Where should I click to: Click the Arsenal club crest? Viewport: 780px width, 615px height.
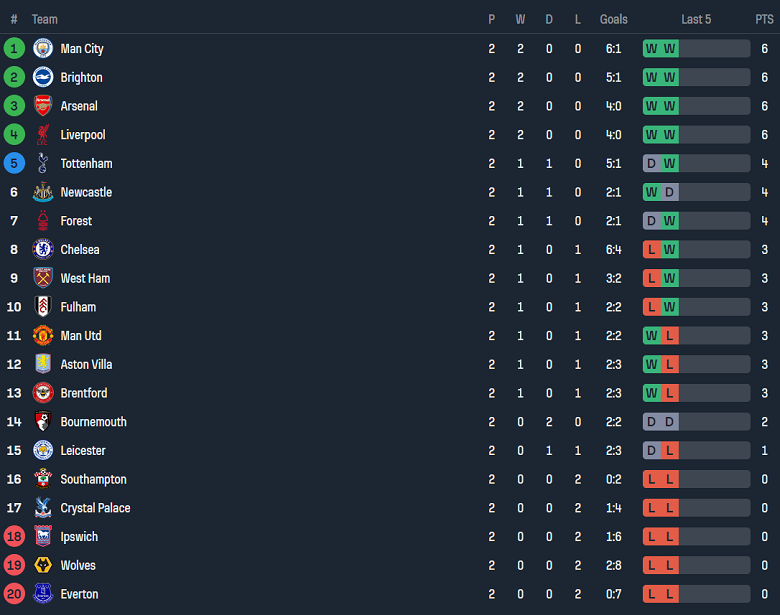pos(43,106)
